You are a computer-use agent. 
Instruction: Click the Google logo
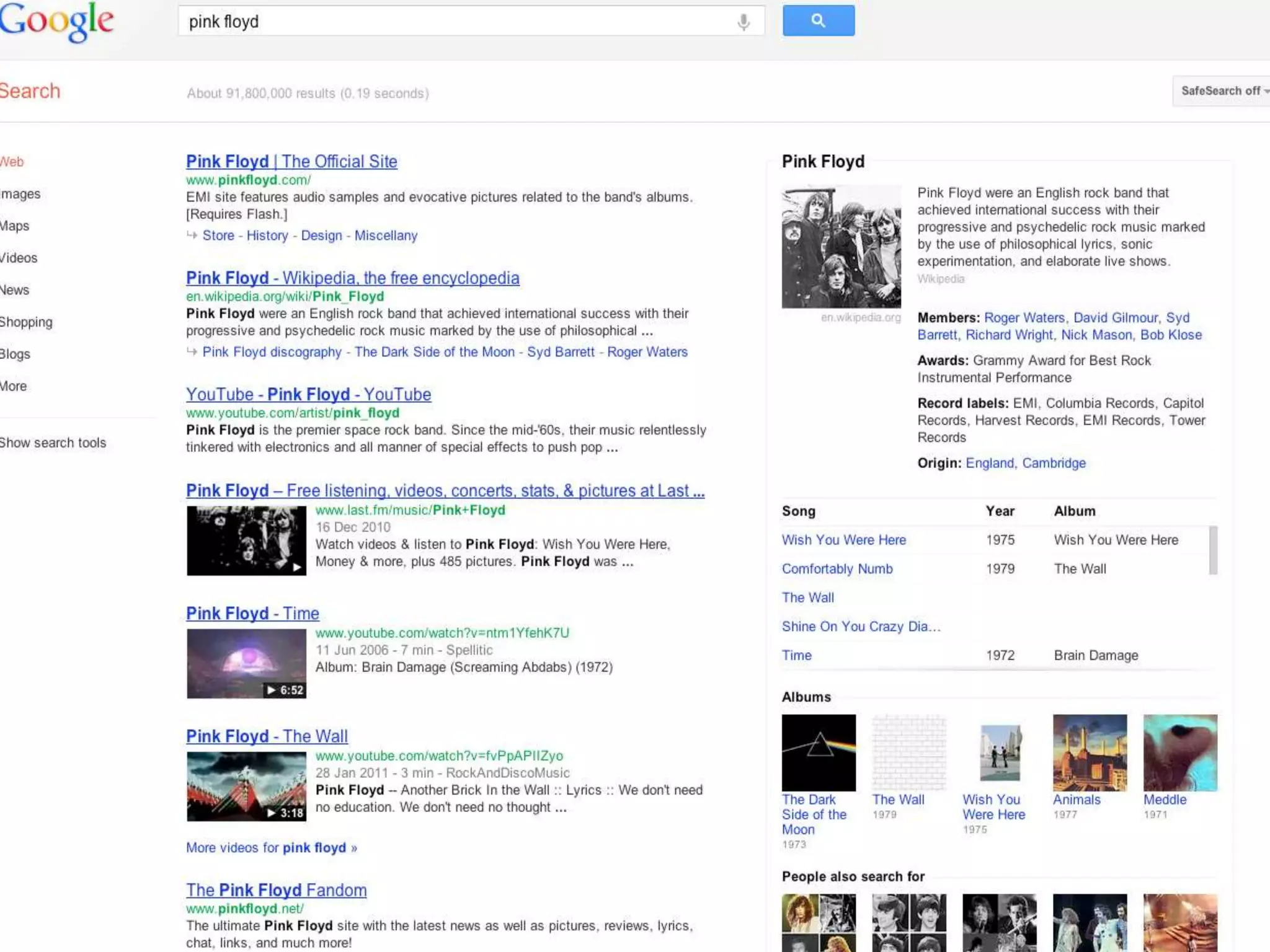(x=57, y=22)
